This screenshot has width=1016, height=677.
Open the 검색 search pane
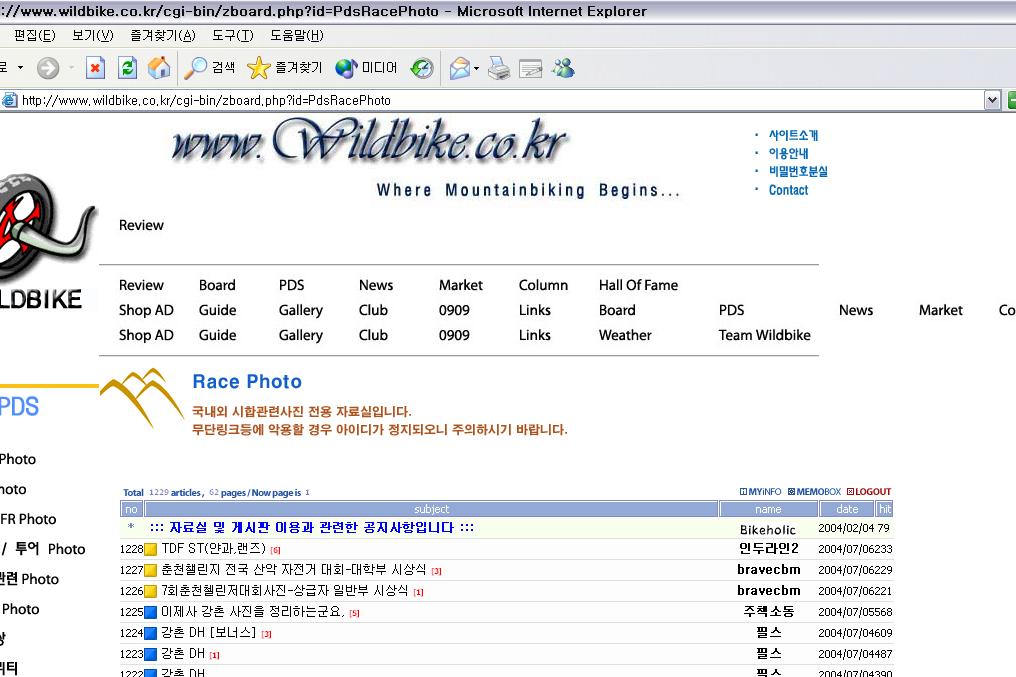pos(209,68)
